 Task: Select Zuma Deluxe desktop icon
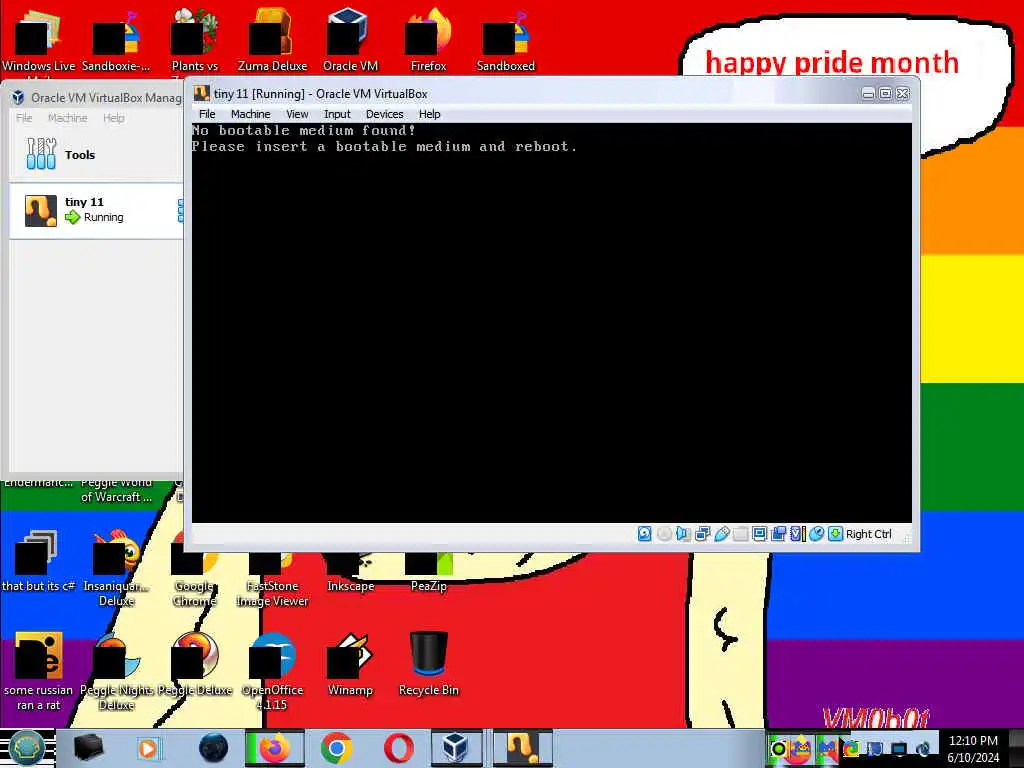click(x=272, y=40)
